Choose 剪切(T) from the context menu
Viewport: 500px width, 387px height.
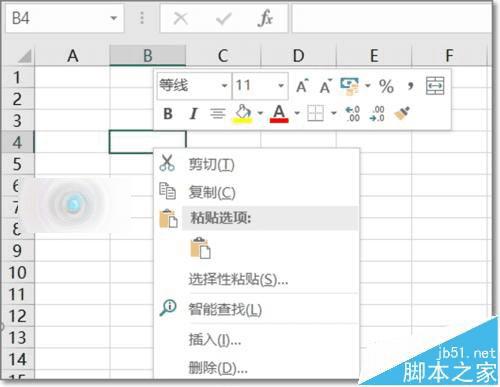coord(257,164)
